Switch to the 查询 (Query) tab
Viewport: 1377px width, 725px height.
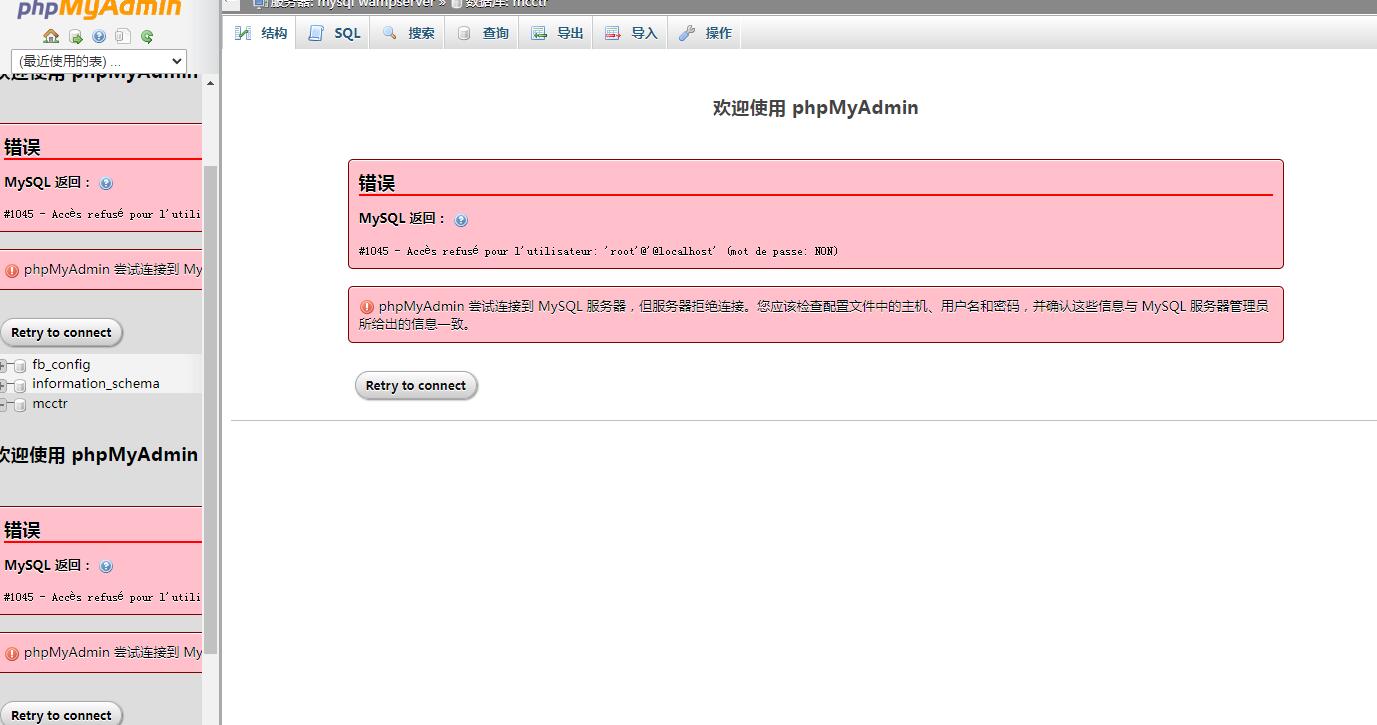482,33
